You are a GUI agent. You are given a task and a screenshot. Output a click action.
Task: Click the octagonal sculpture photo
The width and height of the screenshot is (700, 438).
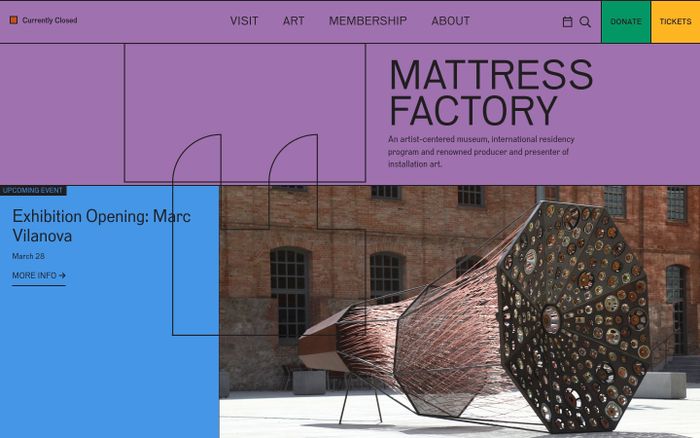point(460,312)
